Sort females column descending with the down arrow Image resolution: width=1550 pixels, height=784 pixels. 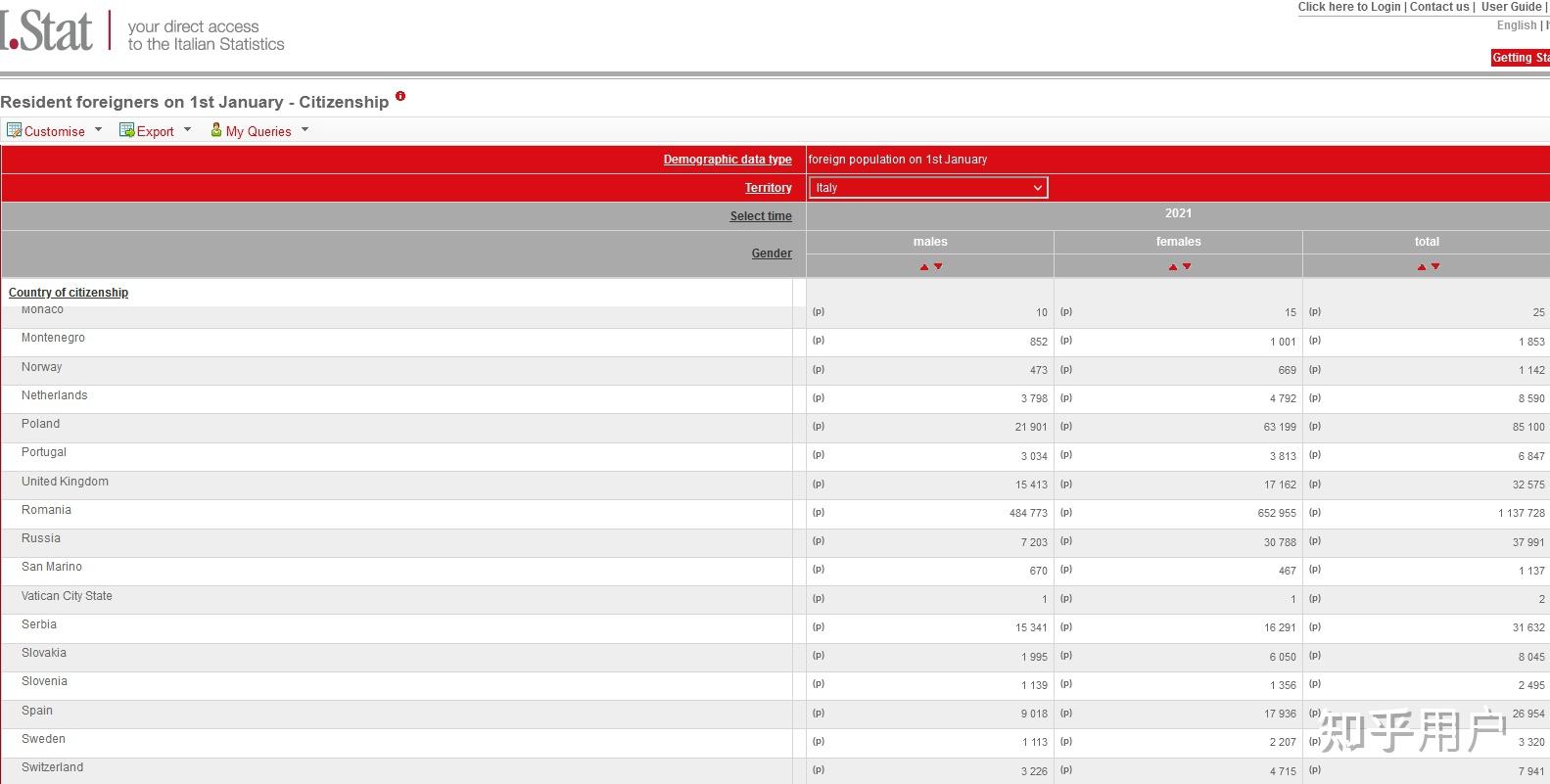(1187, 266)
